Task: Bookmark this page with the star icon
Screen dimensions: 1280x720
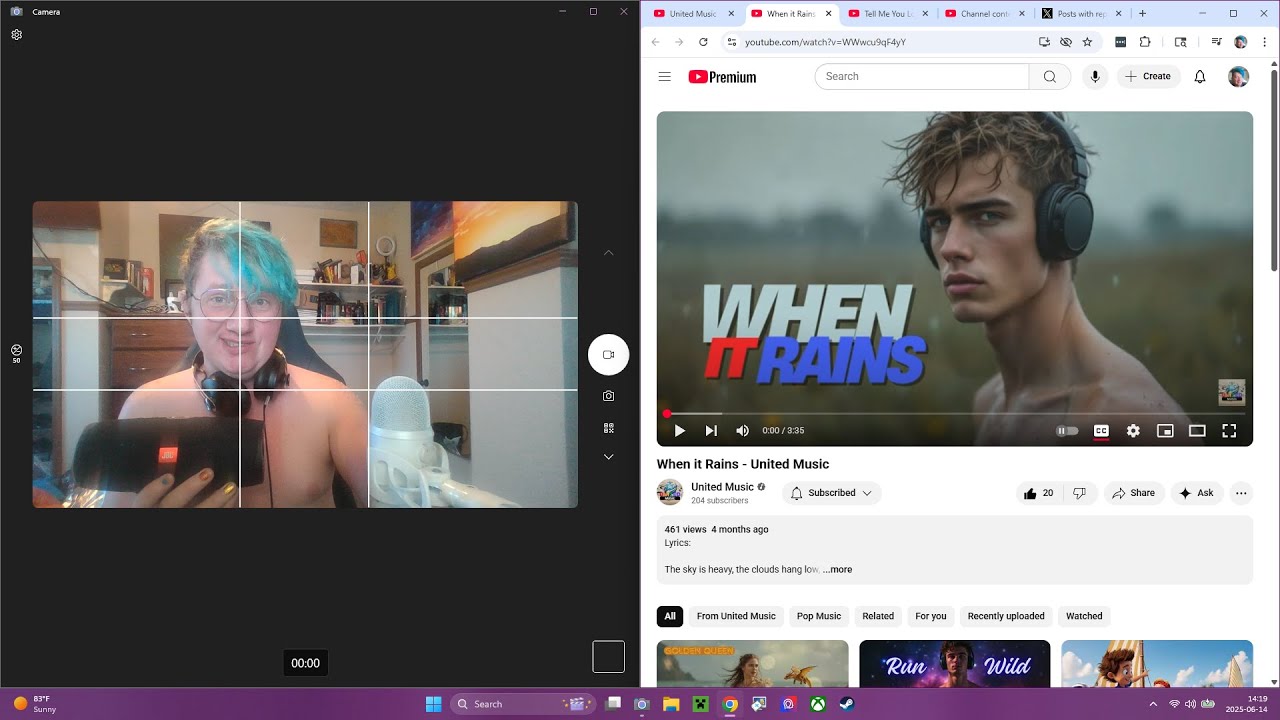Action: pyautogui.click(x=1087, y=42)
